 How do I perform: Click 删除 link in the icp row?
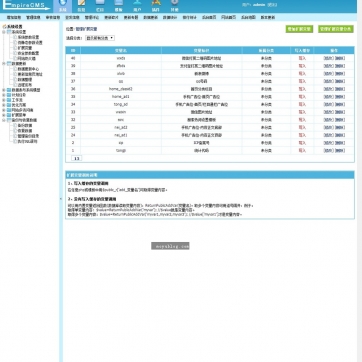(340, 143)
